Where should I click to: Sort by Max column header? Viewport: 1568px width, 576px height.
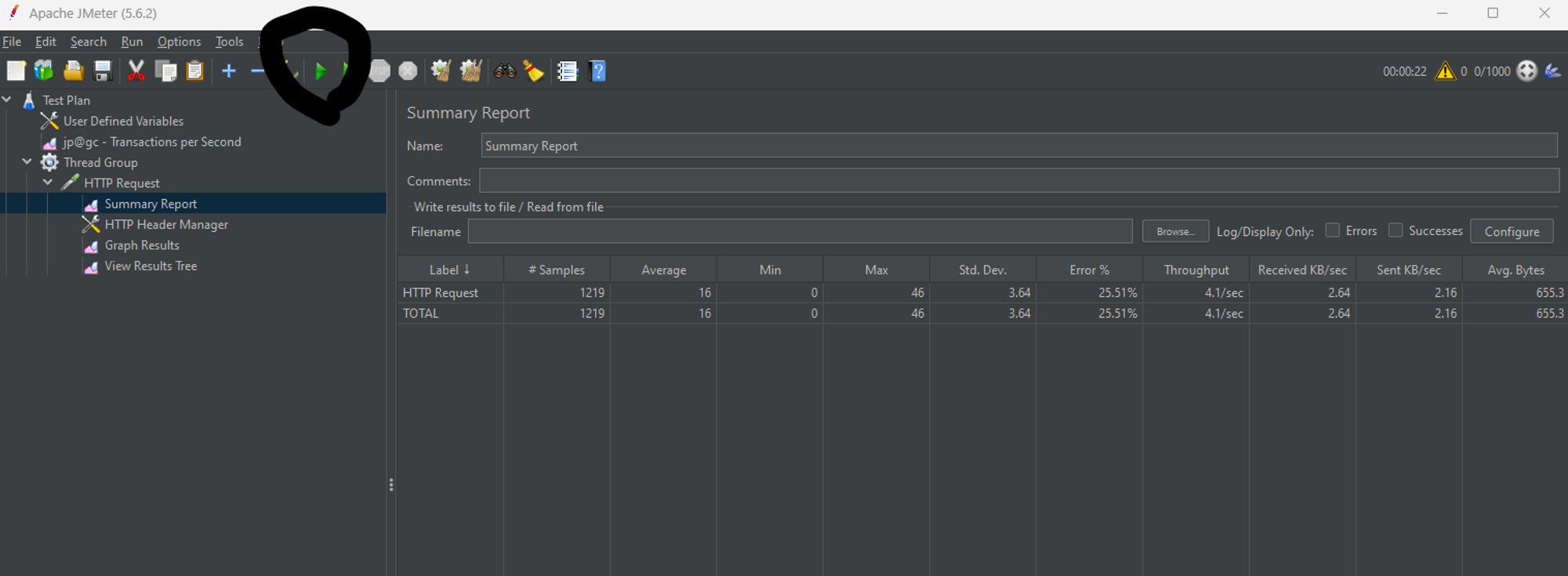pyautogui.click(x=877, y=270)
